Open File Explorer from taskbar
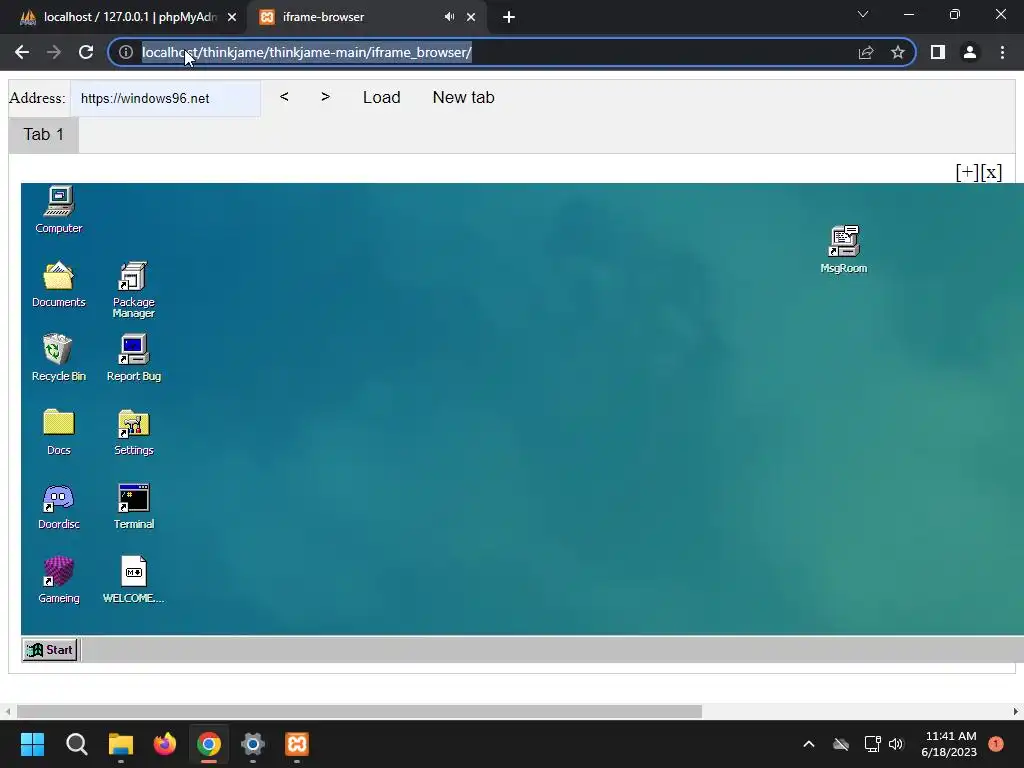Image resolution: width=1024 pixels, height=768 pixels. [121, 744]
